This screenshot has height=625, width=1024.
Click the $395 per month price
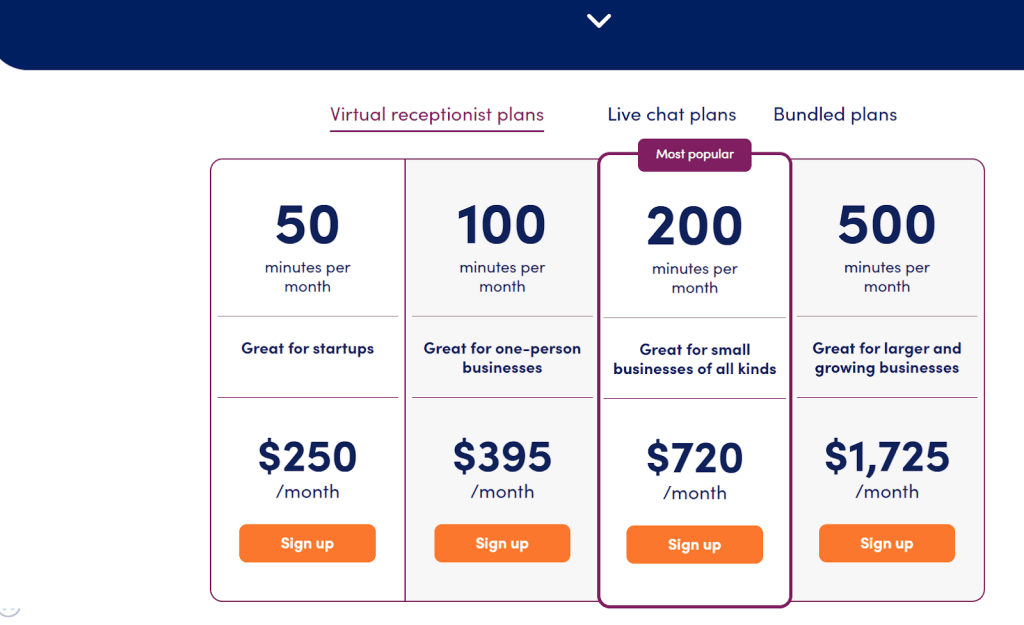coord(502,456)
